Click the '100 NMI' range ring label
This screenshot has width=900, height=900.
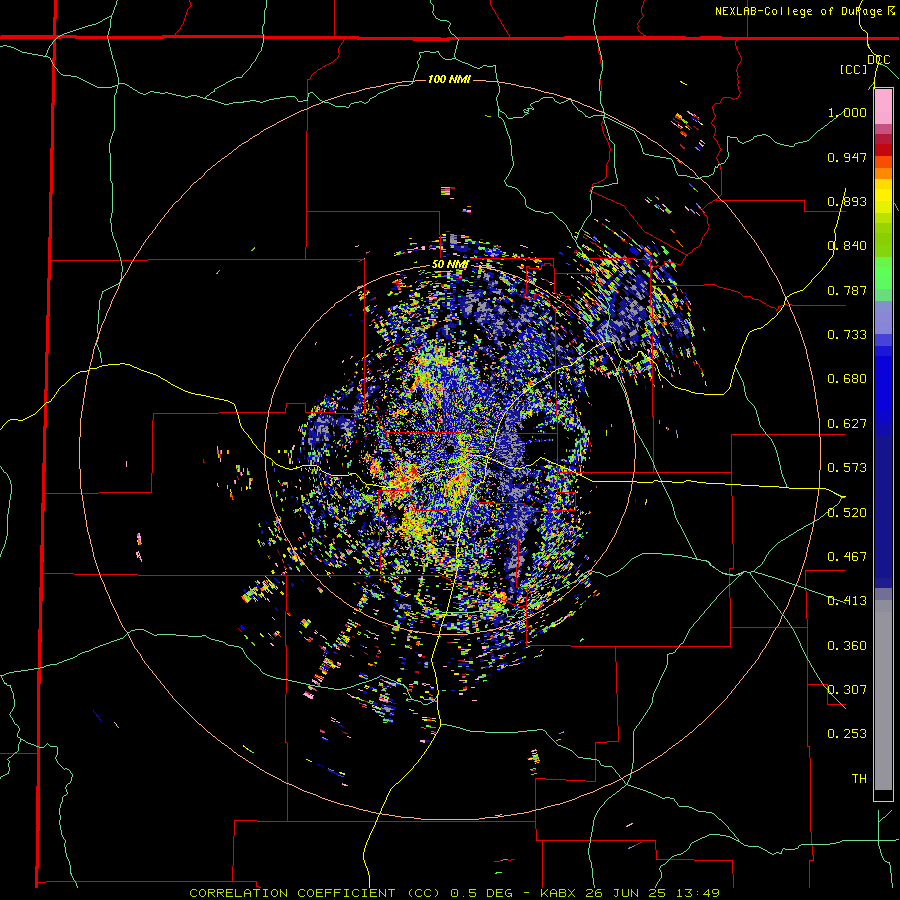(449, 79)
